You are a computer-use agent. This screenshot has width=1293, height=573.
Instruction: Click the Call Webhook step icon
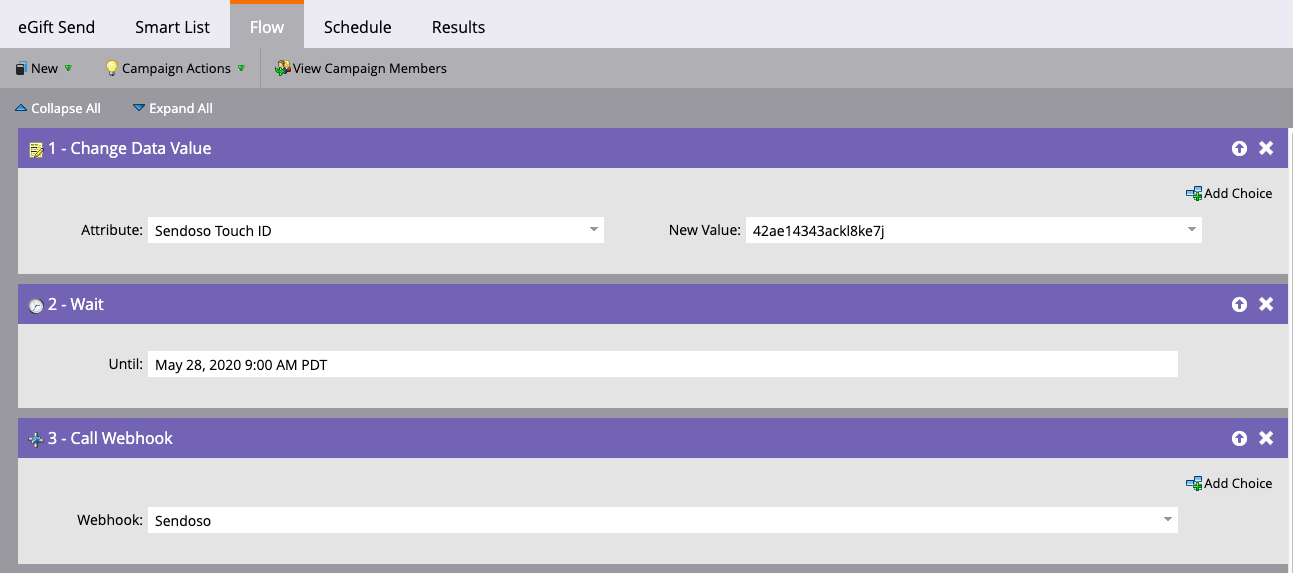pos(36,439)
